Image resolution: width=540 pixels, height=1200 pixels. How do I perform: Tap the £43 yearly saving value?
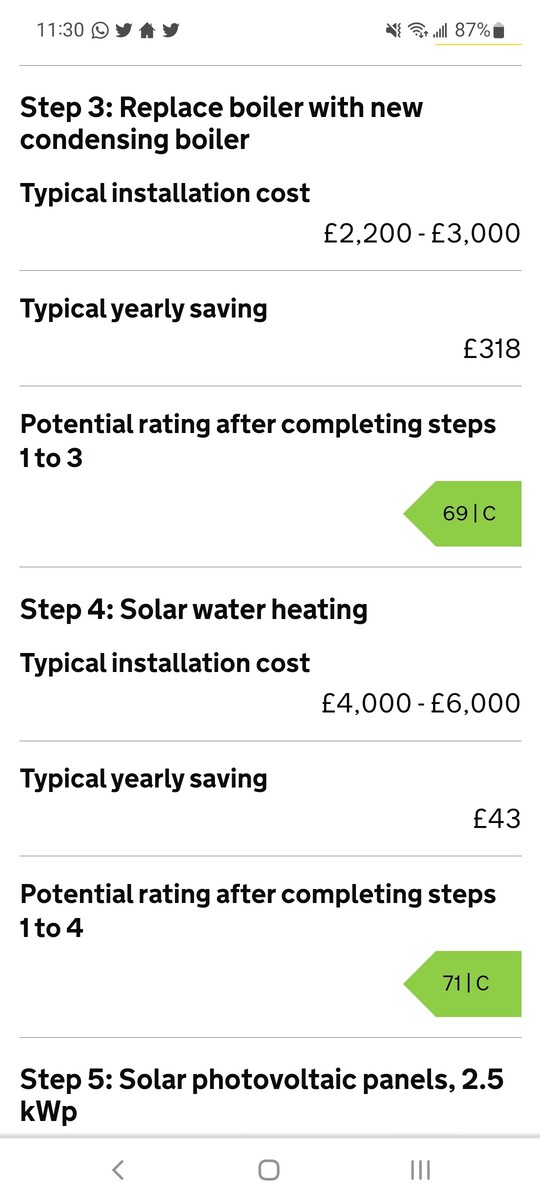(x=497, y=819)
